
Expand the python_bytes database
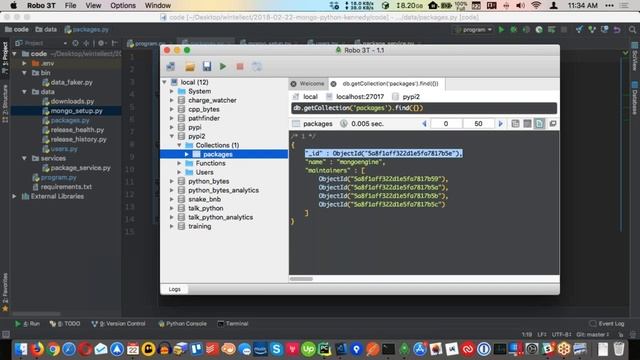pos(172,181)
